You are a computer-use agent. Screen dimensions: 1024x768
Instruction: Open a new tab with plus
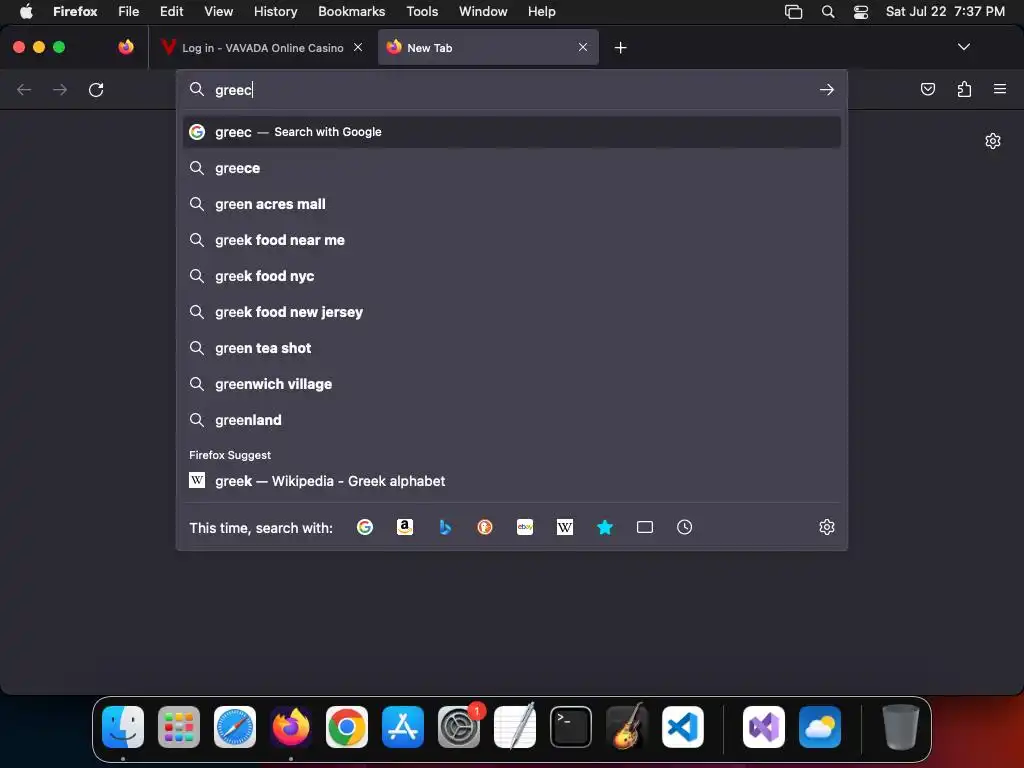(620, 48)
